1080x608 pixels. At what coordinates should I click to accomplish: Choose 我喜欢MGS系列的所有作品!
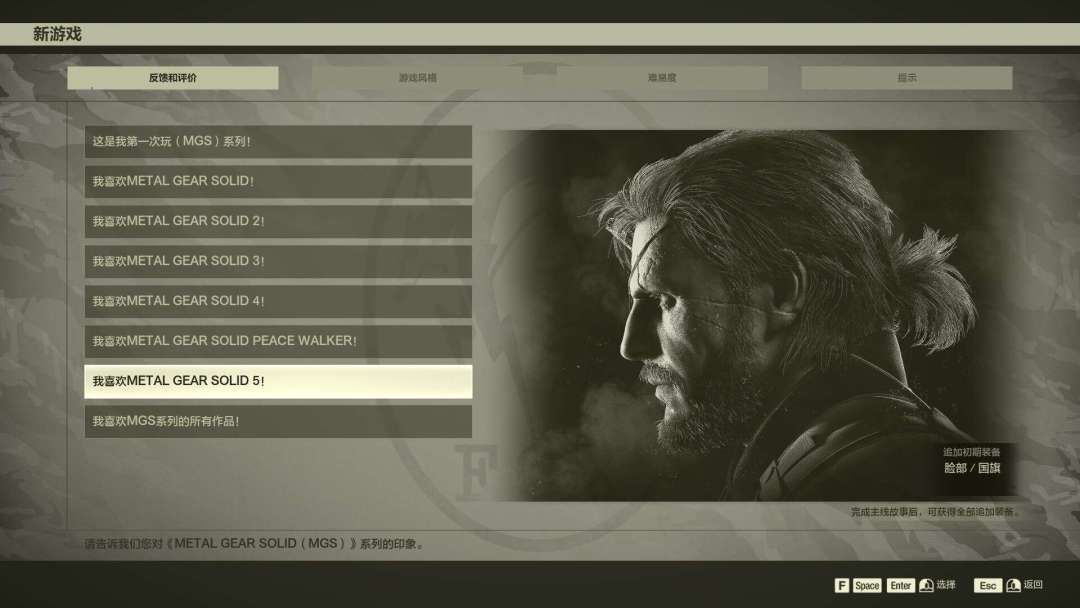point(278,421)
